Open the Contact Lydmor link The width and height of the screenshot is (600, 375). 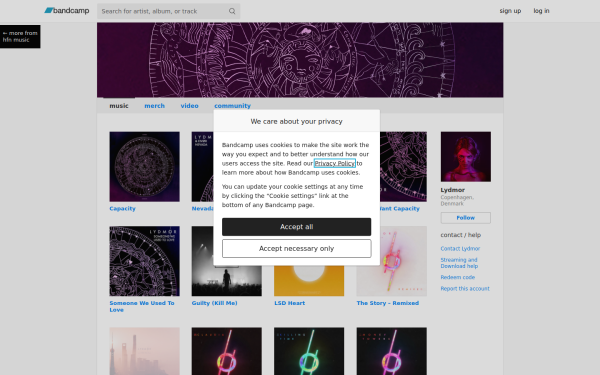tap(460, 249)
